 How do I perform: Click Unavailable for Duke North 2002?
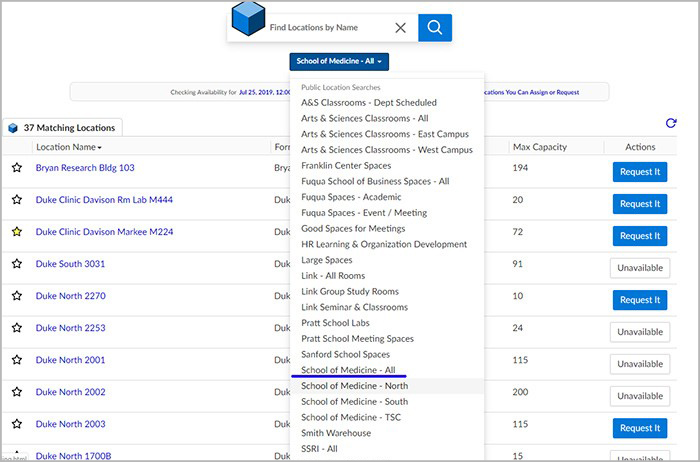[640, 396]
